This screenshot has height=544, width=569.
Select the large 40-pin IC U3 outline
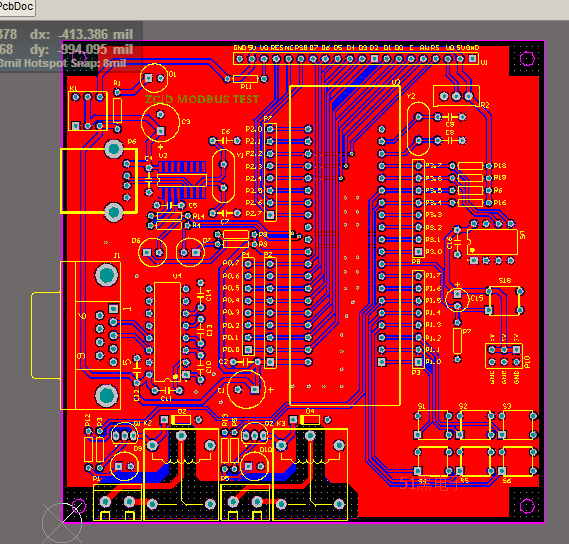pyautogui.click(x=345, y=246)
